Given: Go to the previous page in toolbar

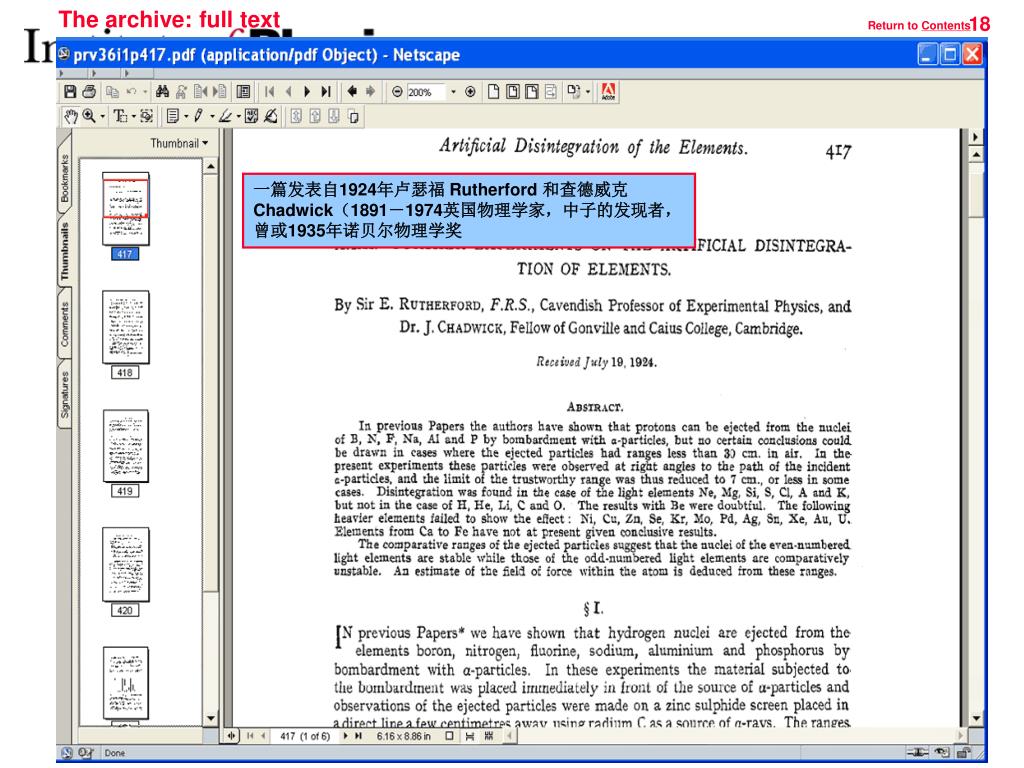Looking at the screenshot, I should point(289,92).
